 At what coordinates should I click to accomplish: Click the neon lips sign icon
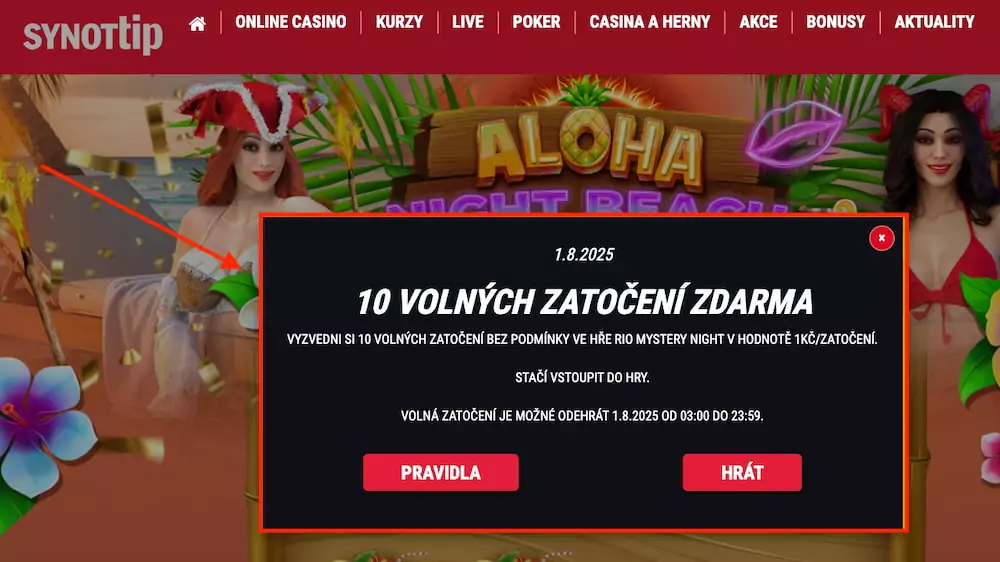coord(794,134)
